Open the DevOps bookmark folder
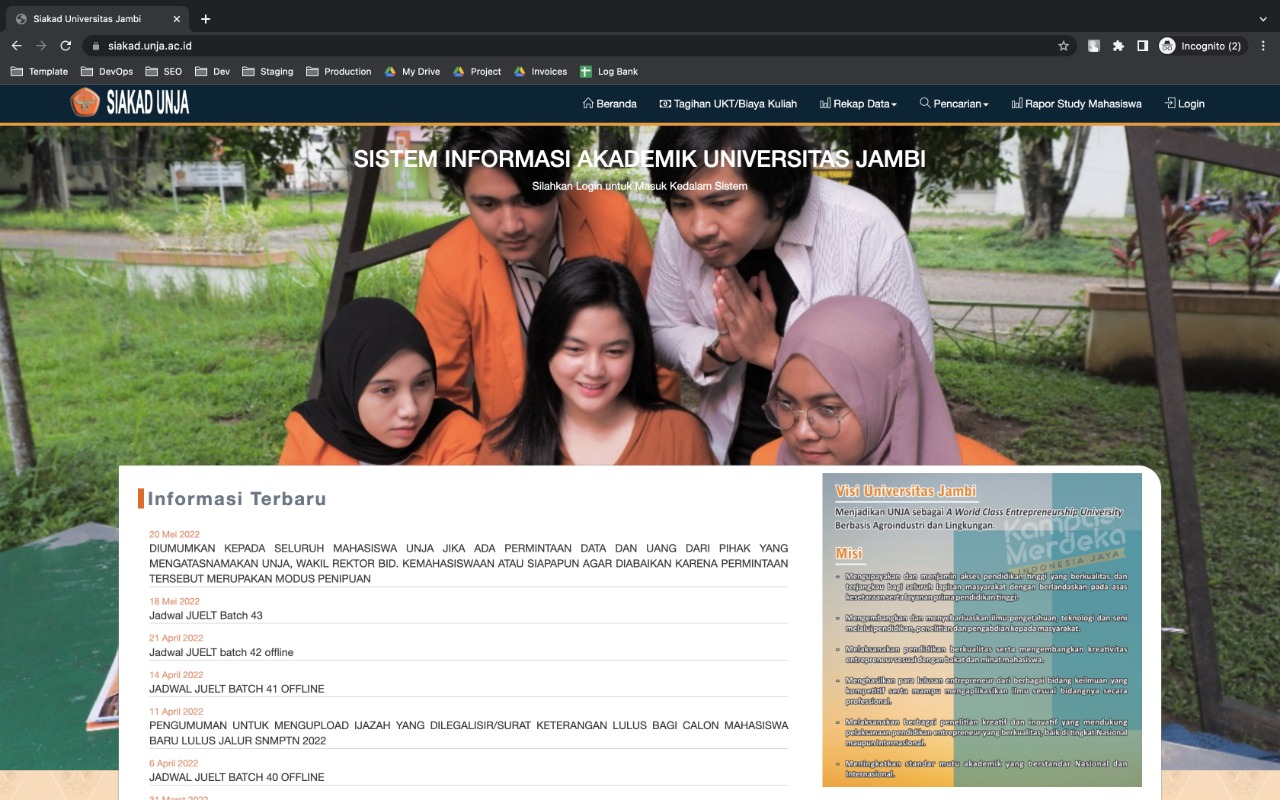The width and height of the screenshot is (1280, 800). 106,72
